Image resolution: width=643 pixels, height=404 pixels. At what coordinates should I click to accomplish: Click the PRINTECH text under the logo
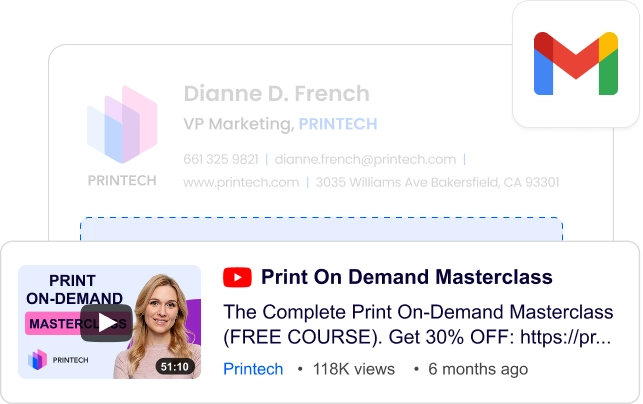pos(122,180)
